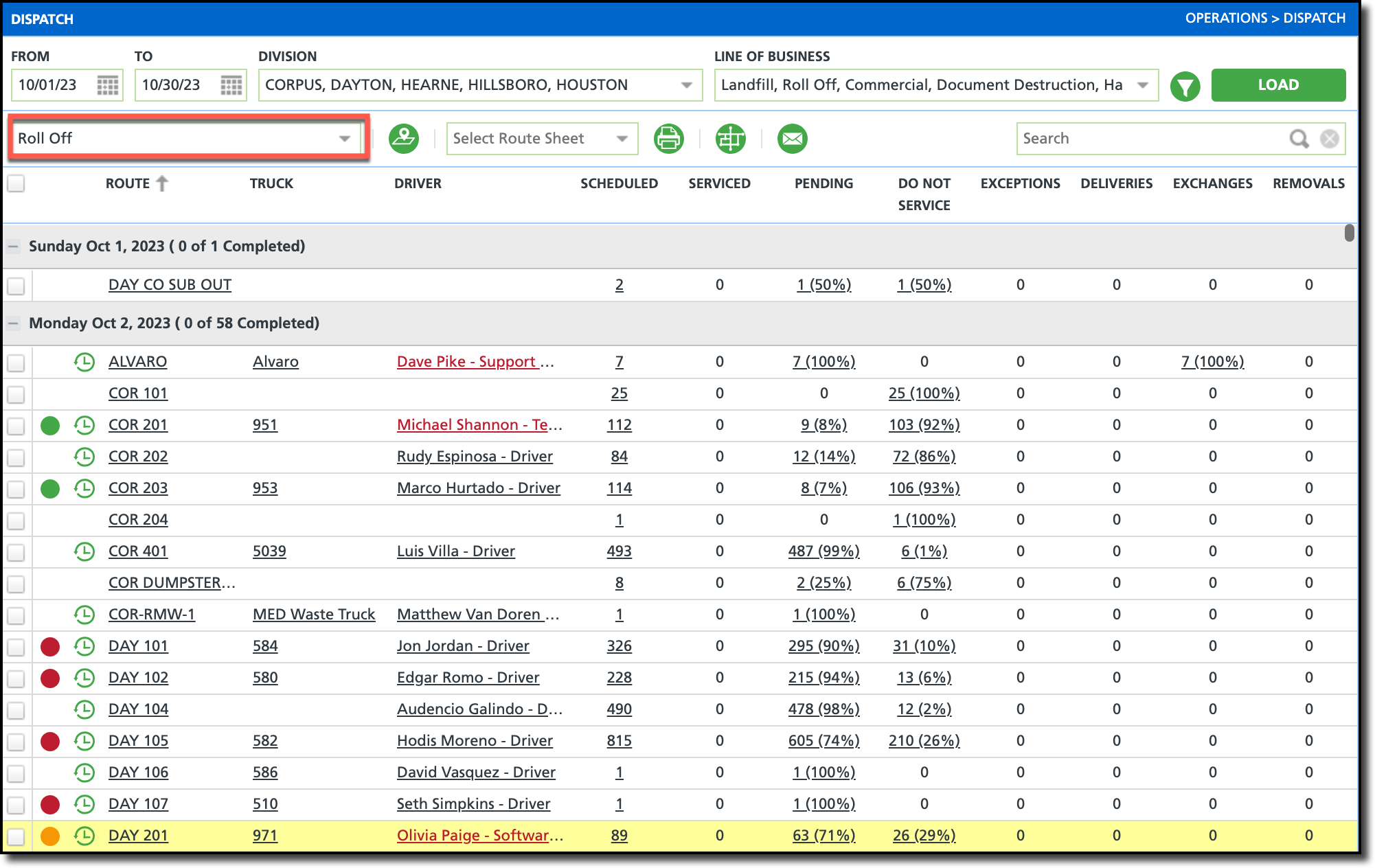Toggle select-all checkbox in table header
Image resolution: width=1375 pixels, height=868 pixels.
(x=16, y=183)
